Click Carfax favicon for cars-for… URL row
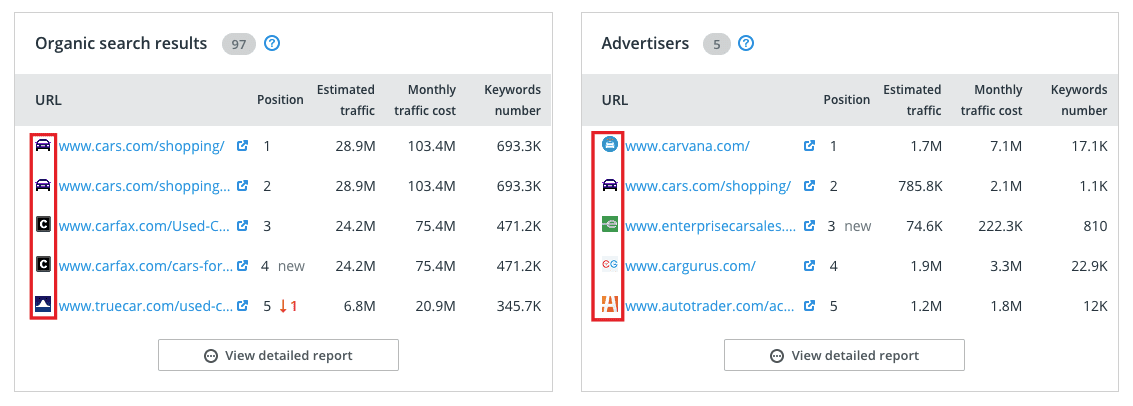 tap(43, 265)
